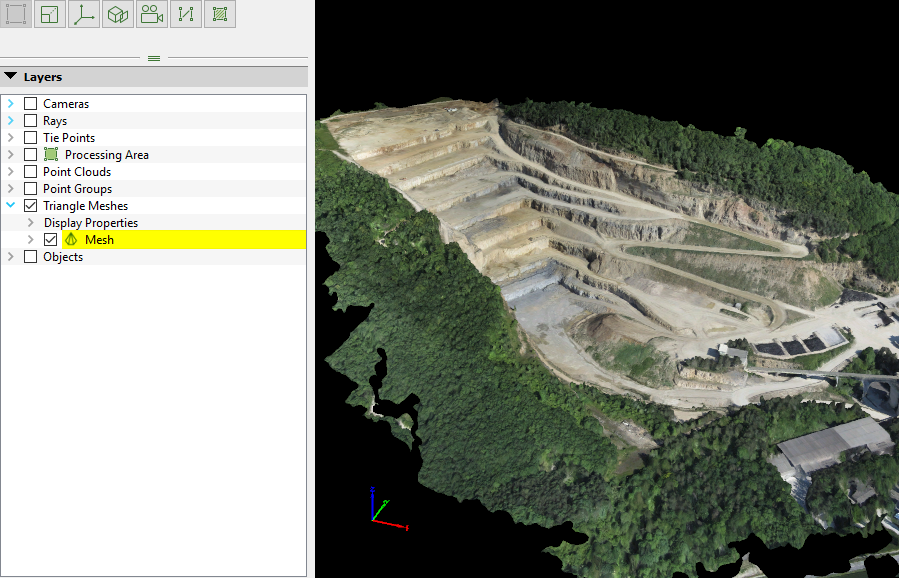
Task: Click the 3D box view toolbar icon
Action: pos(117,14)
